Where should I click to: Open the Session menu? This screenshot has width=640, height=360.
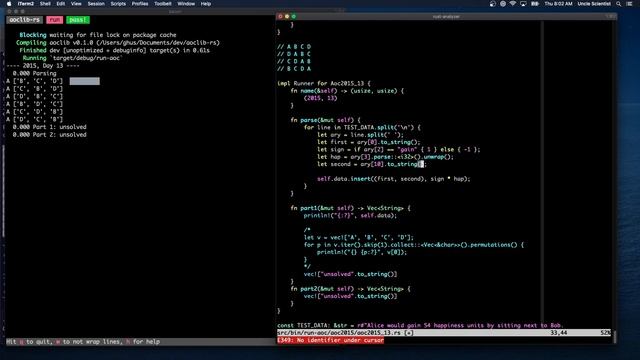click(x=96, y=4)
